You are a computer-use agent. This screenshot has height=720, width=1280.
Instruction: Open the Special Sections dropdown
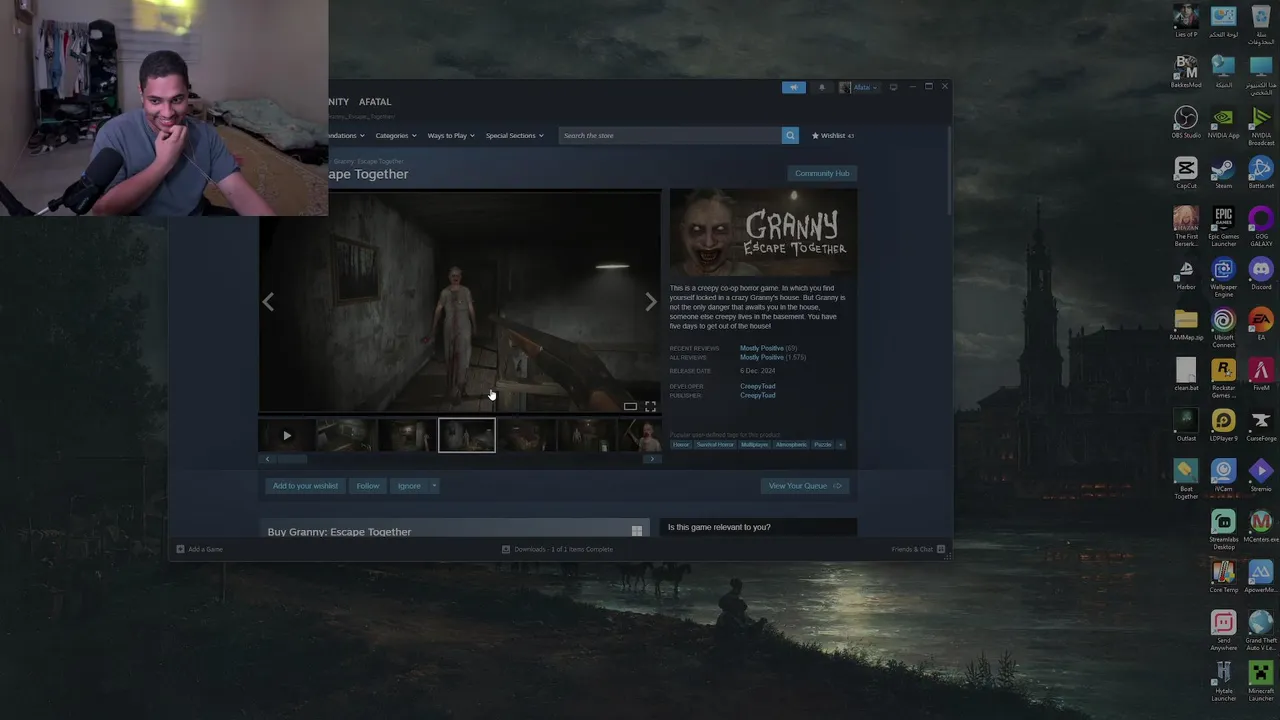coord(514,135)
